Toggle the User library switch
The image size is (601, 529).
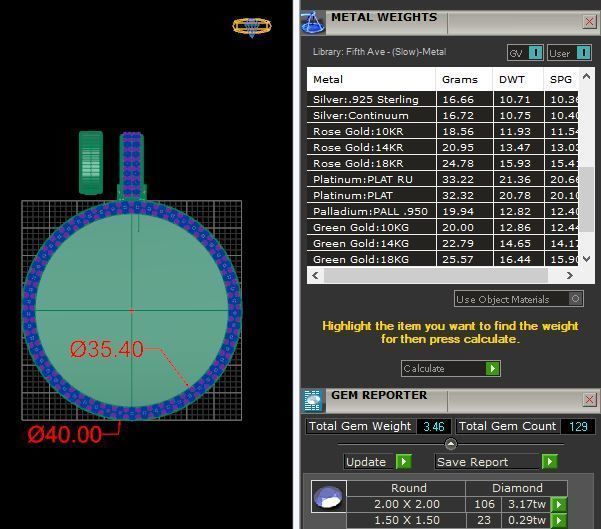pos(569,53)
